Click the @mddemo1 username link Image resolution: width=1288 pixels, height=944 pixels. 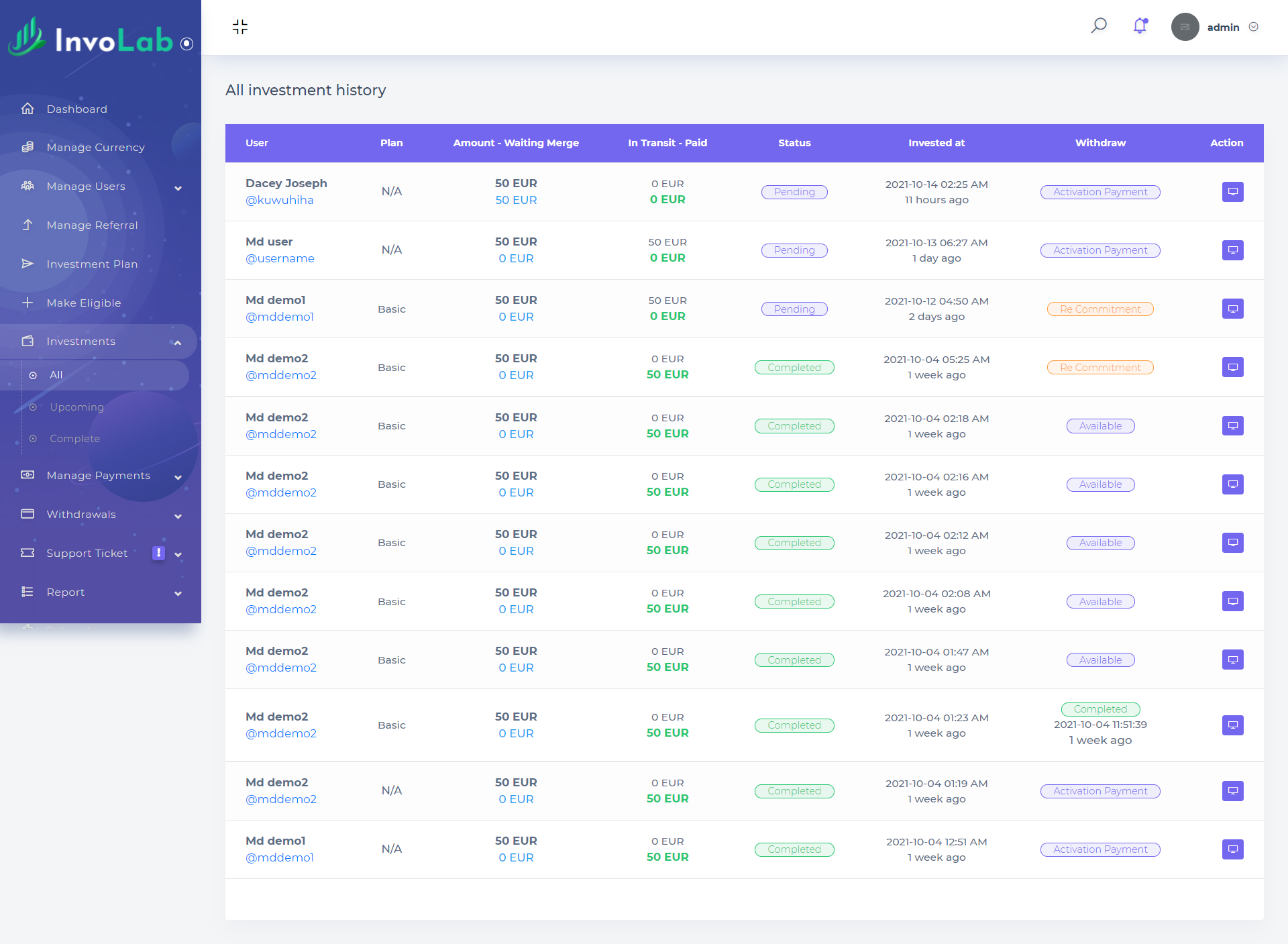click(x=279, y=317)
